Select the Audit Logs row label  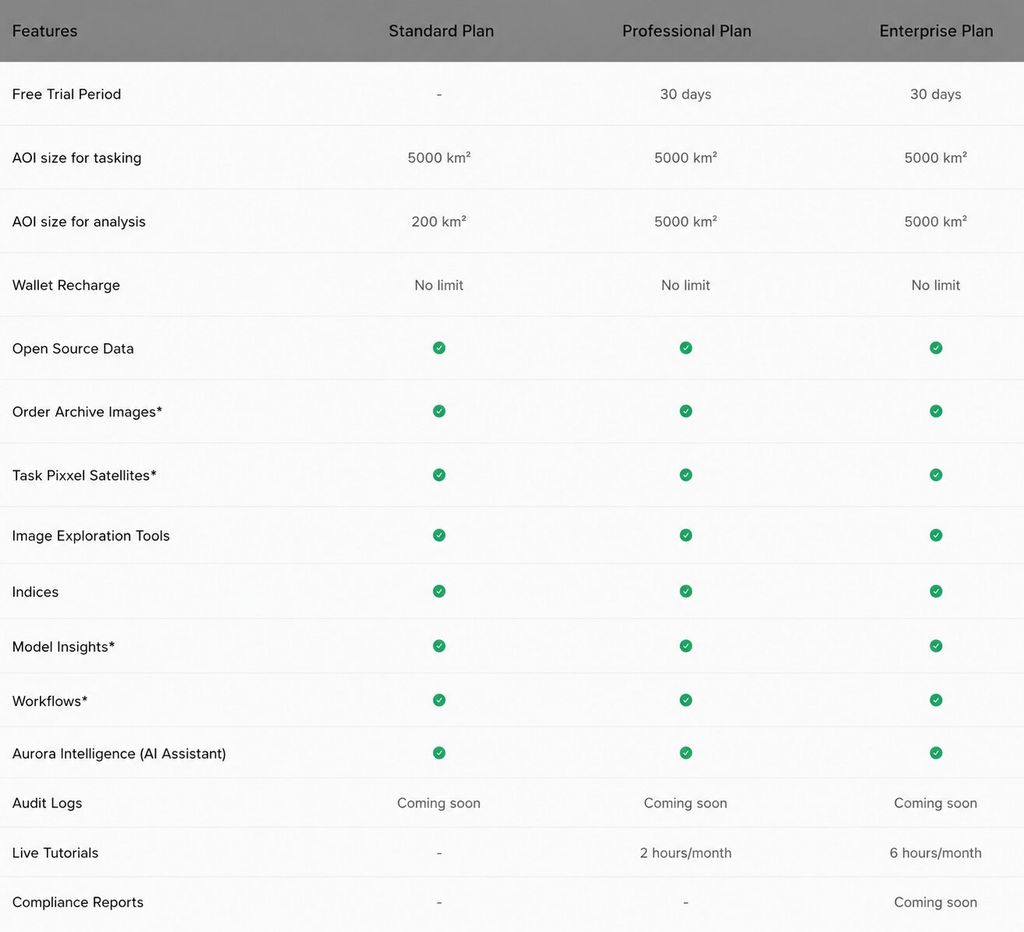coord(47,803)
